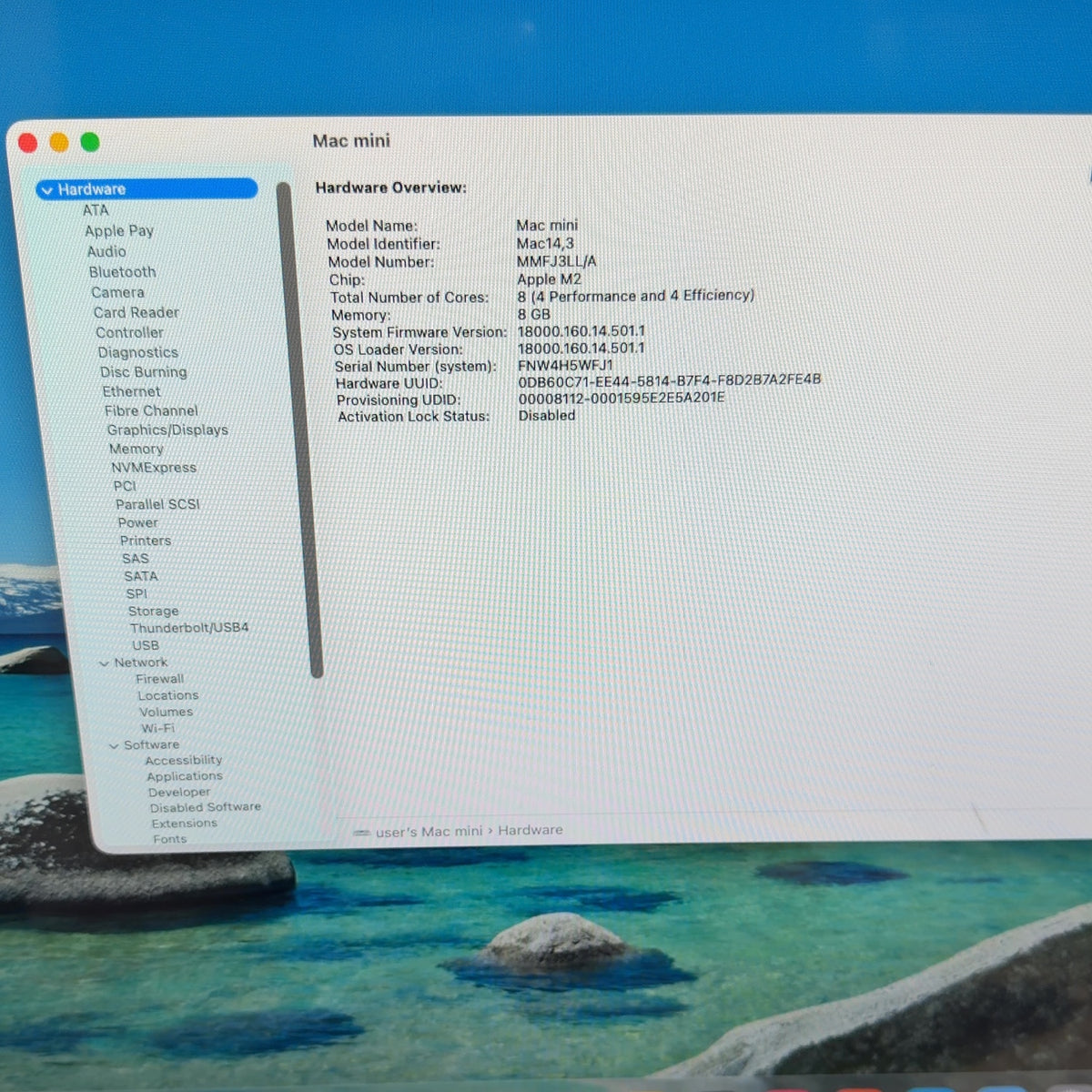Viewport: 1092px width, 1092px height.
Task: Click the Total Number of Cores value
Action: click(x=635, y=296)
